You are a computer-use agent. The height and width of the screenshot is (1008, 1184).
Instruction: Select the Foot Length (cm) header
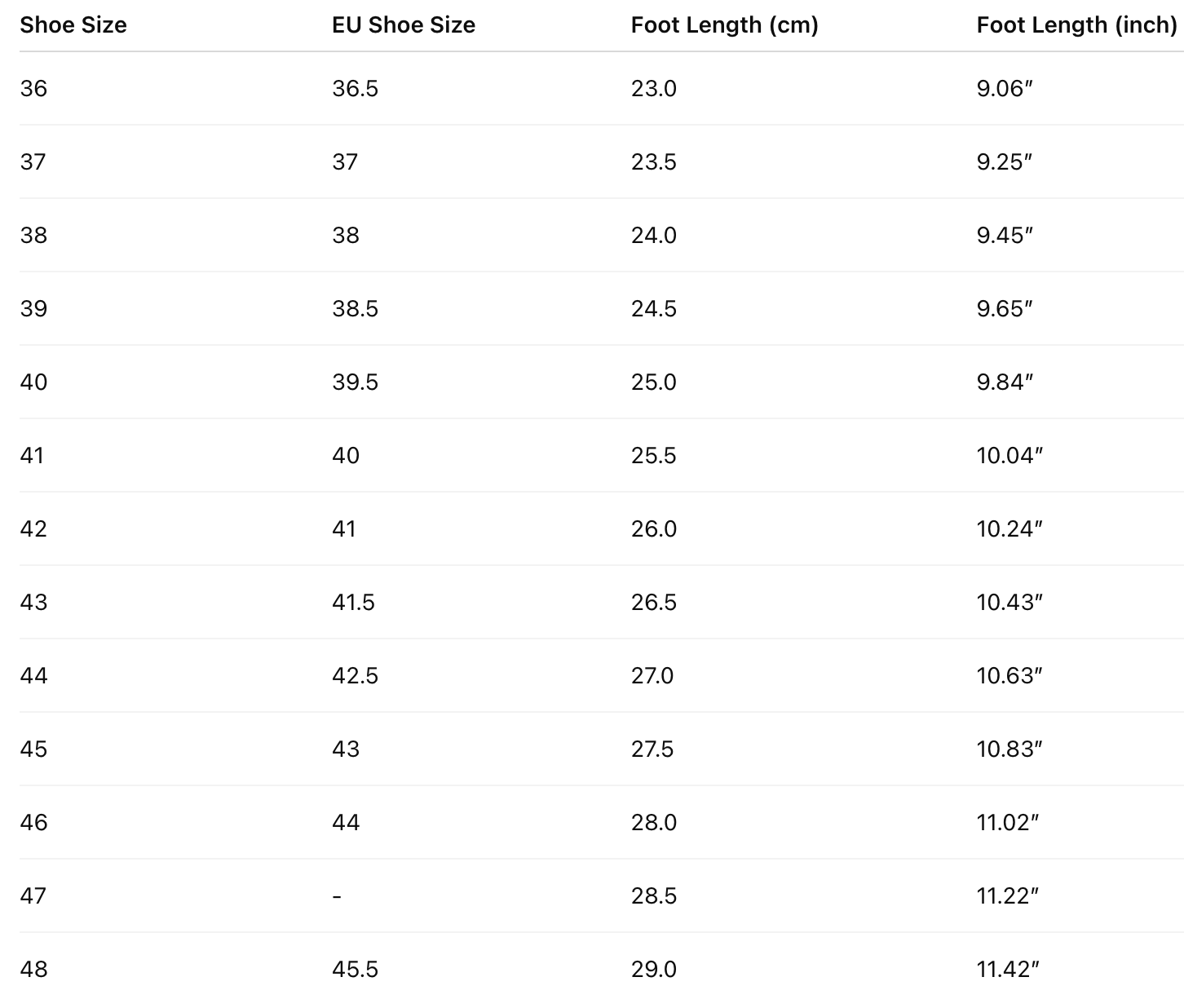724,25
